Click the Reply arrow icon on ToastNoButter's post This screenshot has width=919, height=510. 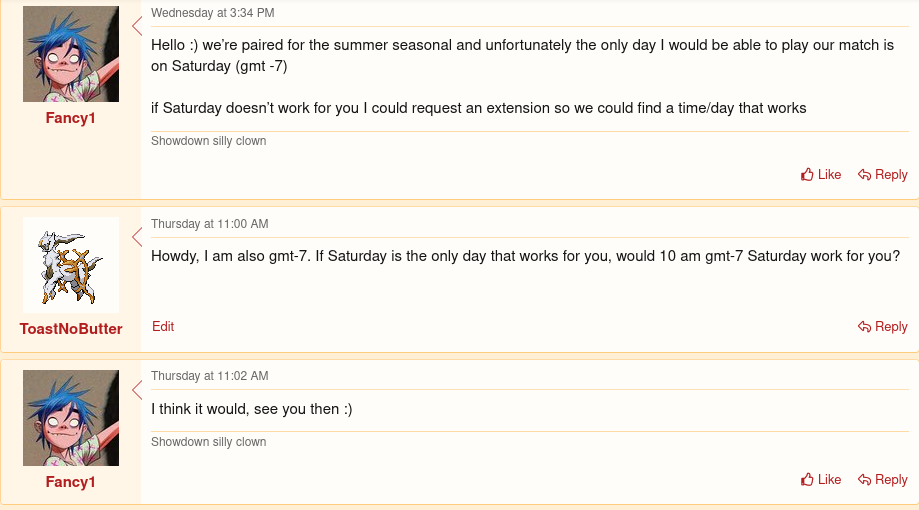pyautogui.click(x=865, y=327)
